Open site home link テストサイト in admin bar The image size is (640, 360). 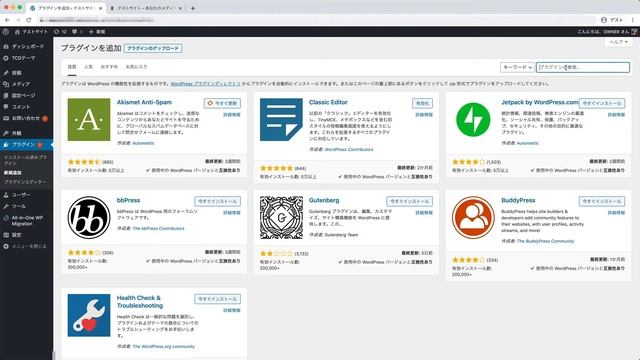pos(31,31)
